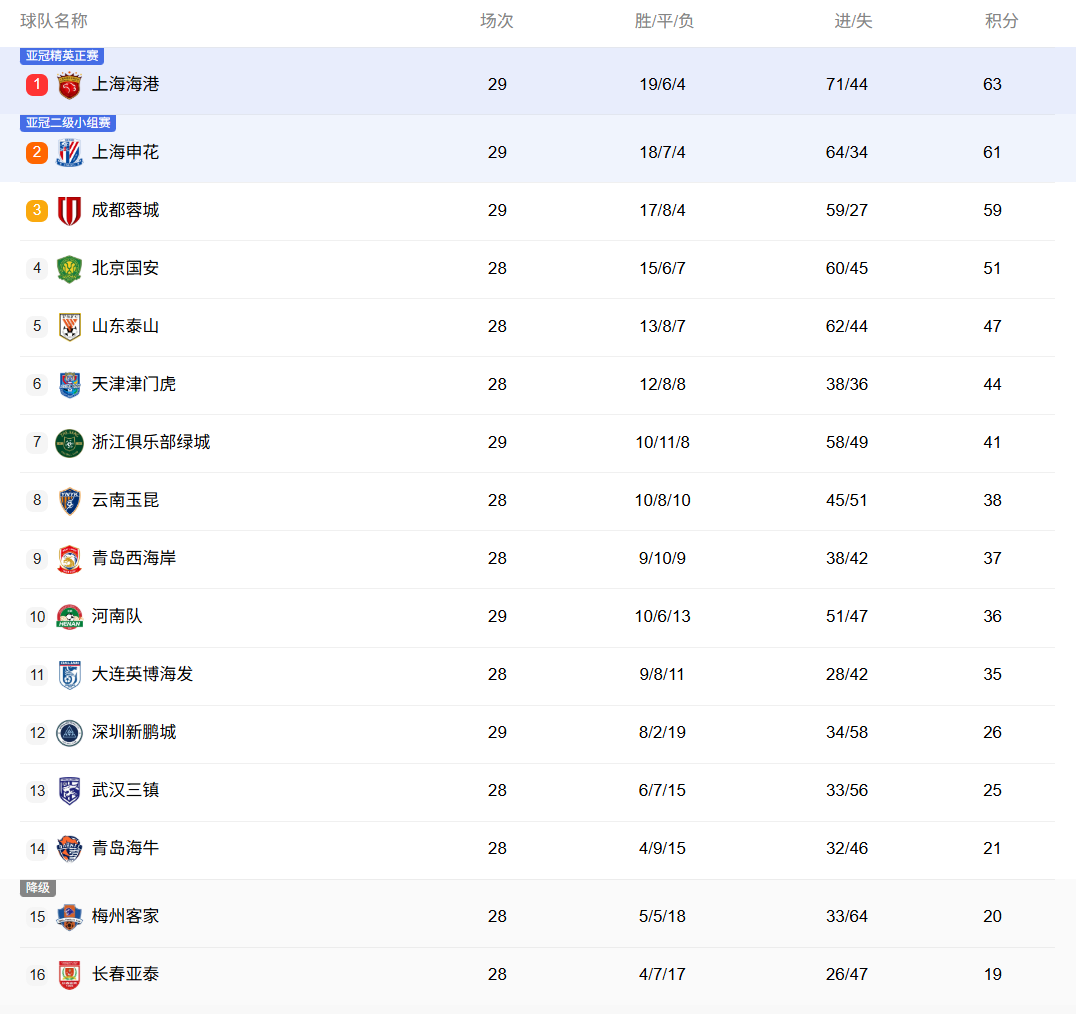This screenshot has height=1019, width=1076.
Task: Click the Changchun Yatai (长春亚泰) team crest
Action: point(69,975)
